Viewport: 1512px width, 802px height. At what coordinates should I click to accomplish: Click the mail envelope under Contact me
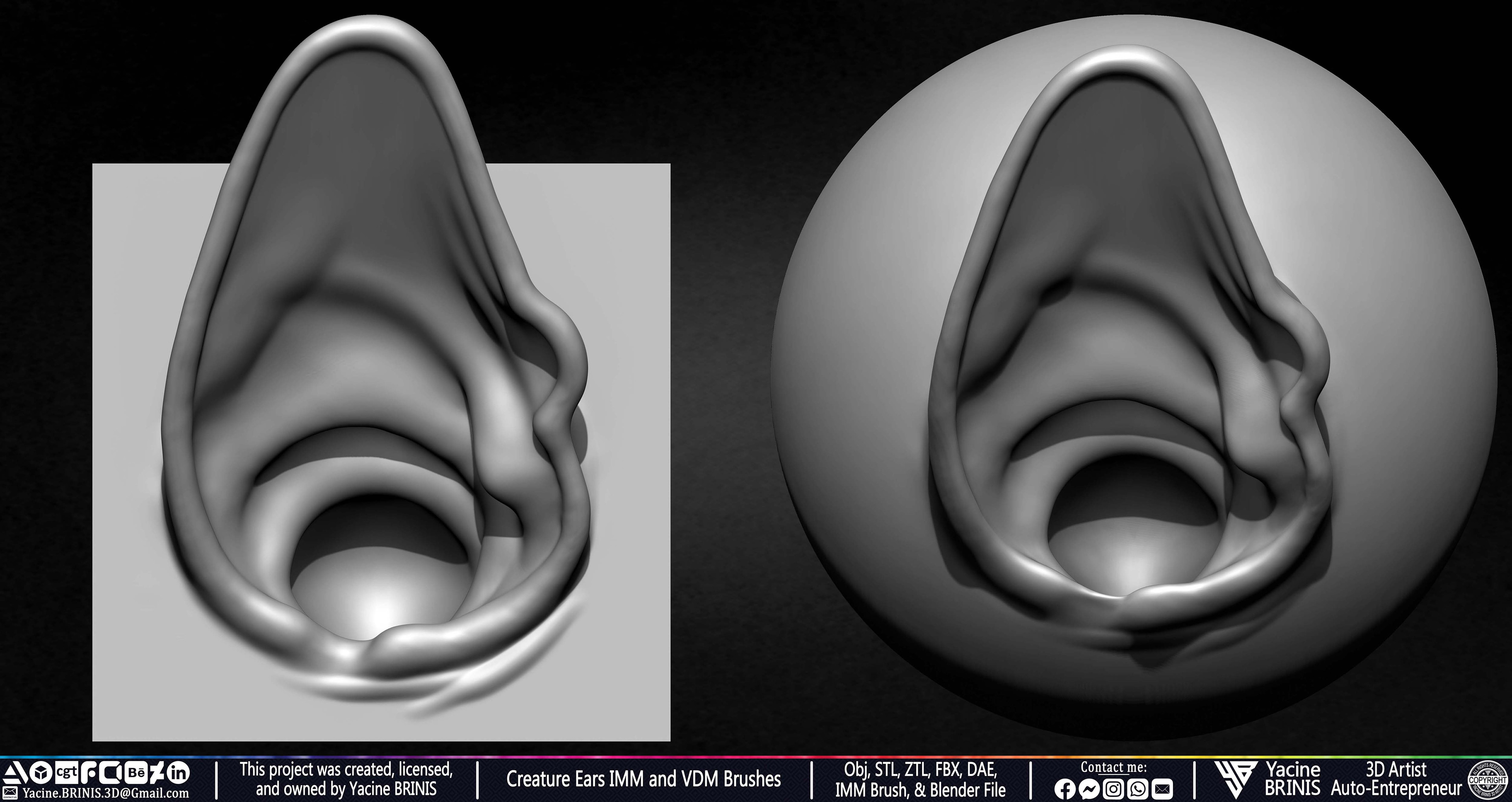click(x=1163, y=789)
